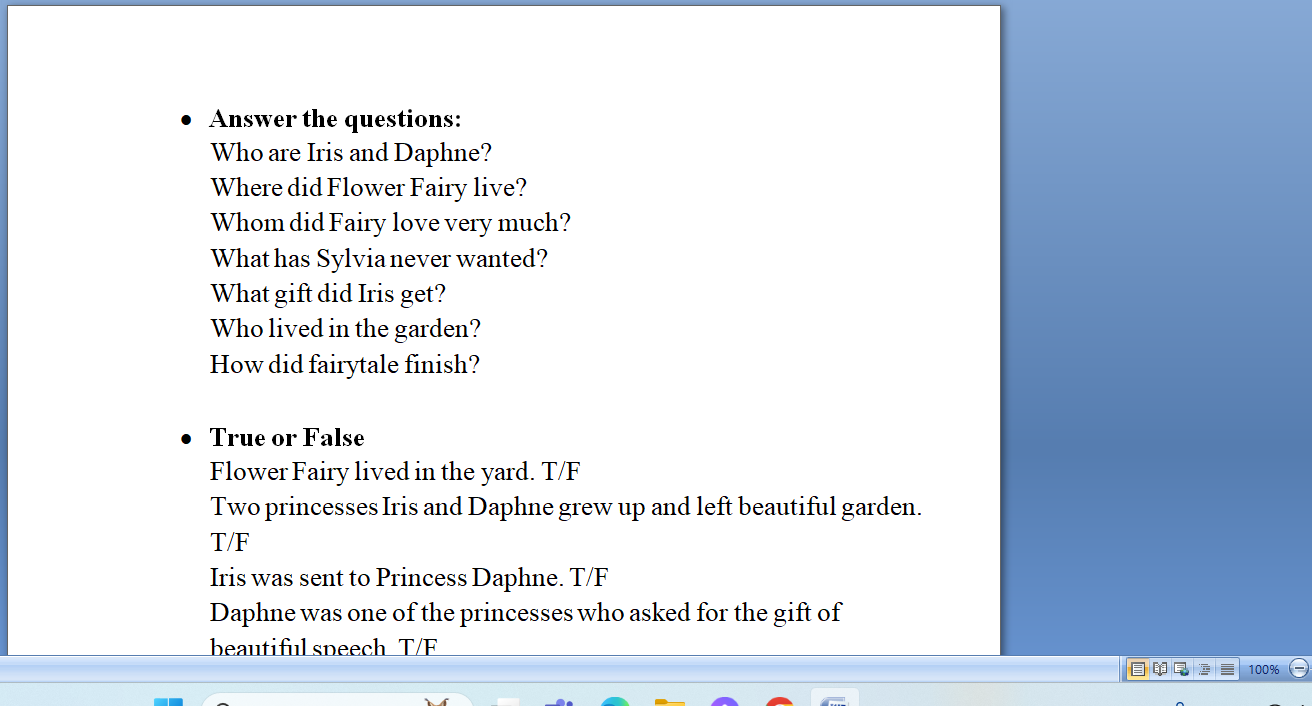
Task: Switch to Web Layout view
Action: (x=1182, y=669)
